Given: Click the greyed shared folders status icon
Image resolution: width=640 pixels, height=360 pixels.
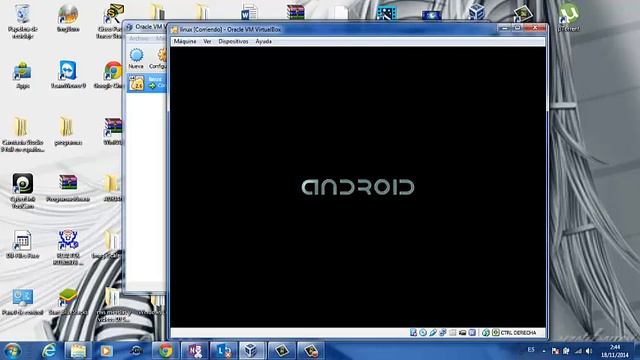Looking at the screenshot, I should tap(452, 333).
